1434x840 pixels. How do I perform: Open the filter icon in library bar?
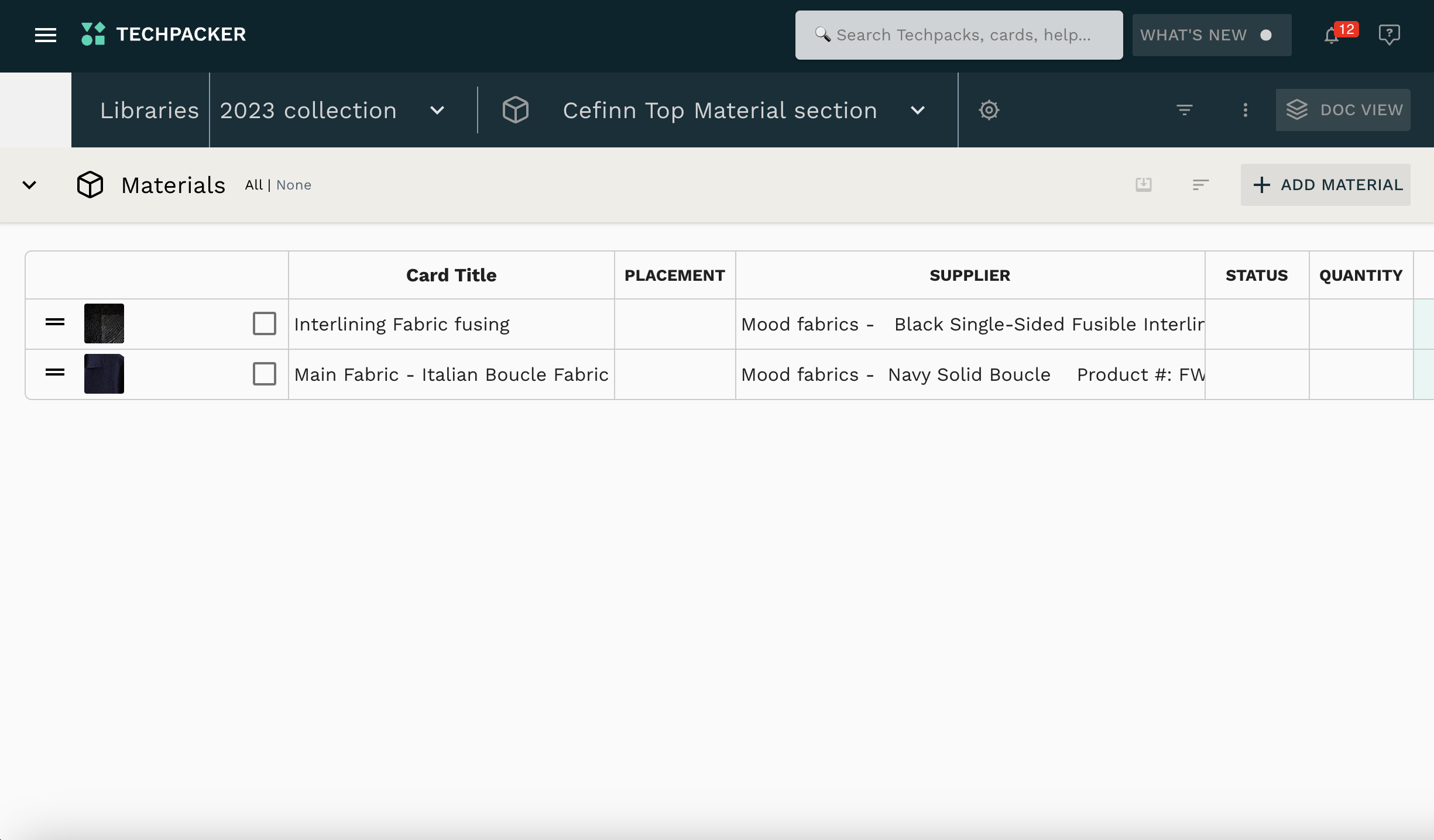point(1184,110)
